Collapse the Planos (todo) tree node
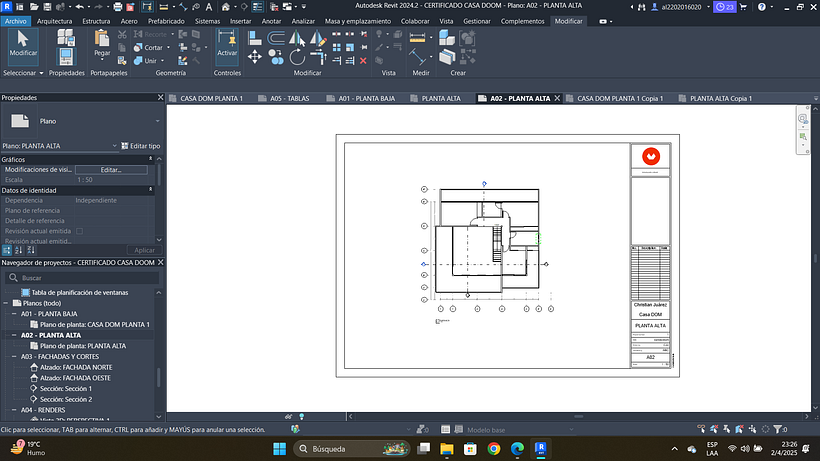Image resolution: width=820 pixels, height=461 pixels. [6, 303]
